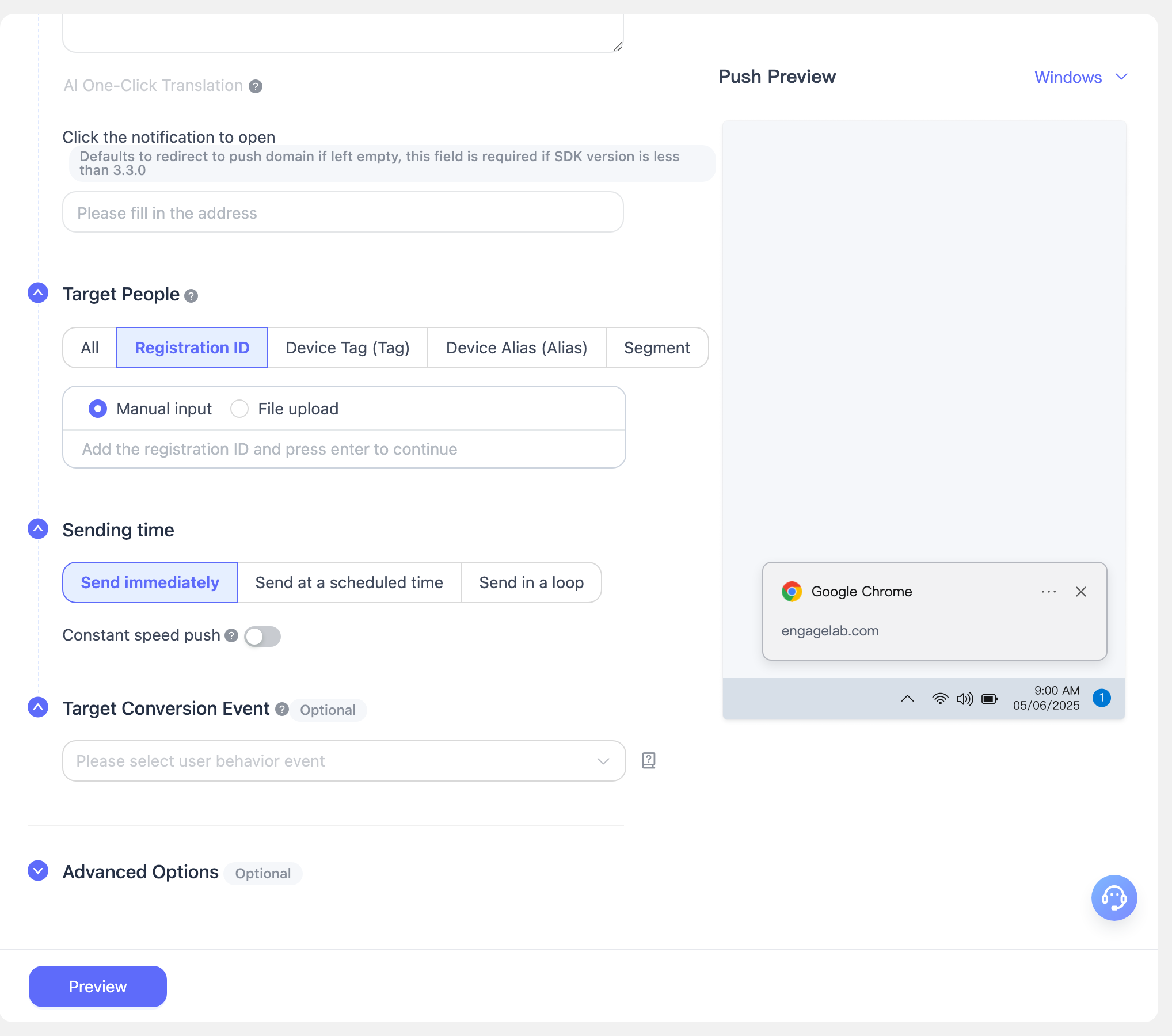This screenshot has height=1036, width=1172.
Task: Close the Google Chrome notification preview
Action: [1081, 592]
